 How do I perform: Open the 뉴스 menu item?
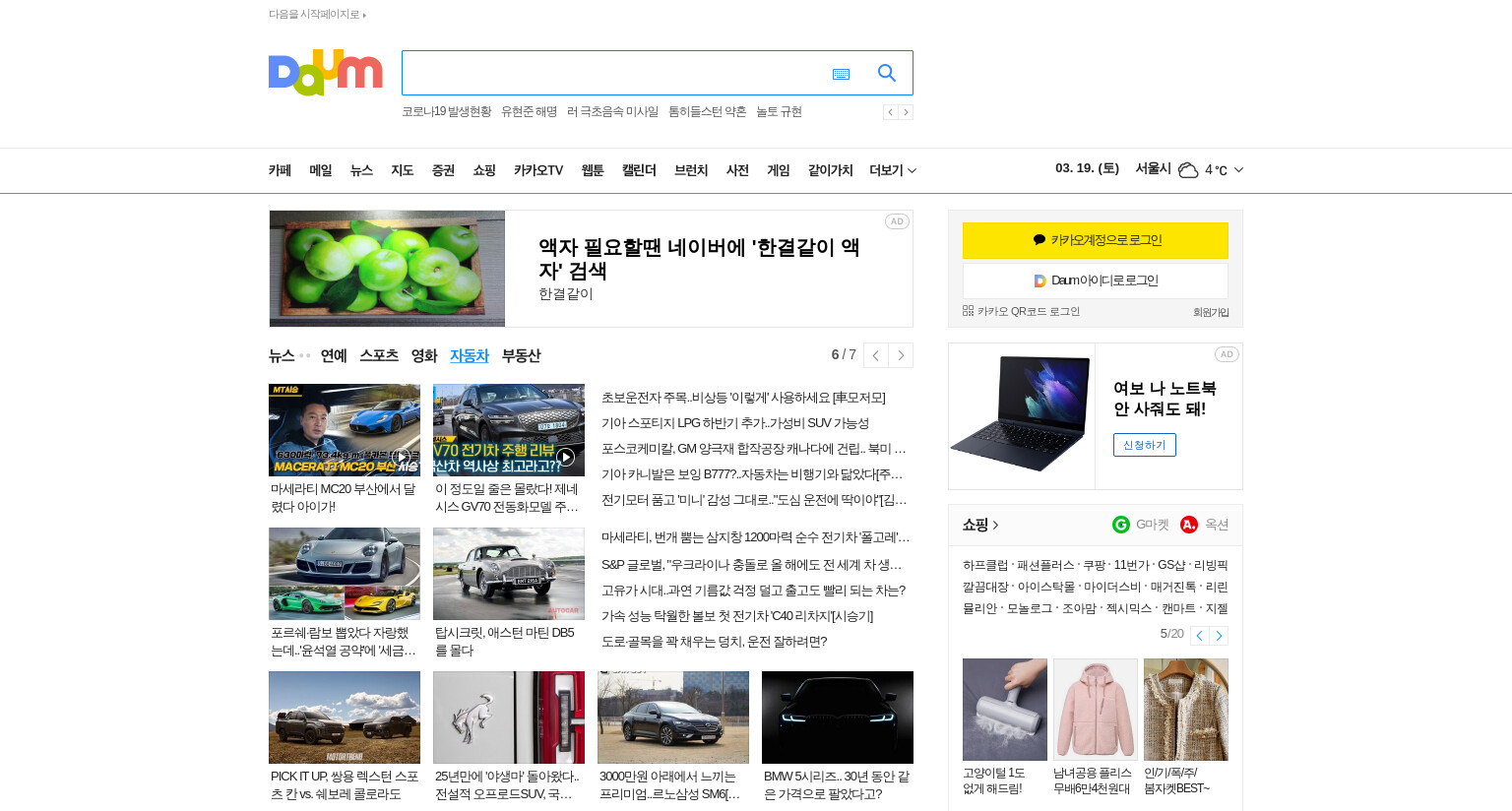click(361, 170)
